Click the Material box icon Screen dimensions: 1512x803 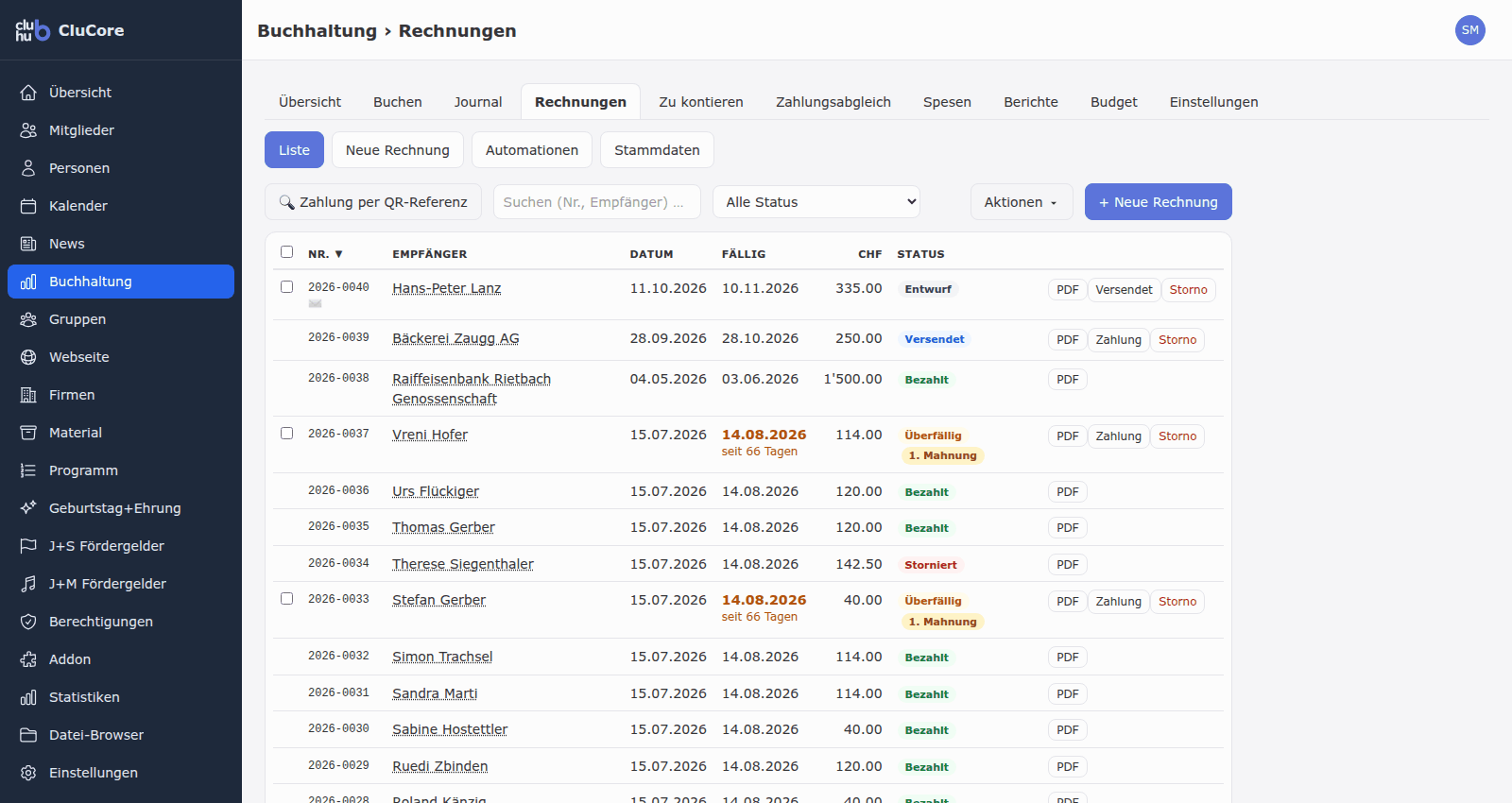click(28, 433)
